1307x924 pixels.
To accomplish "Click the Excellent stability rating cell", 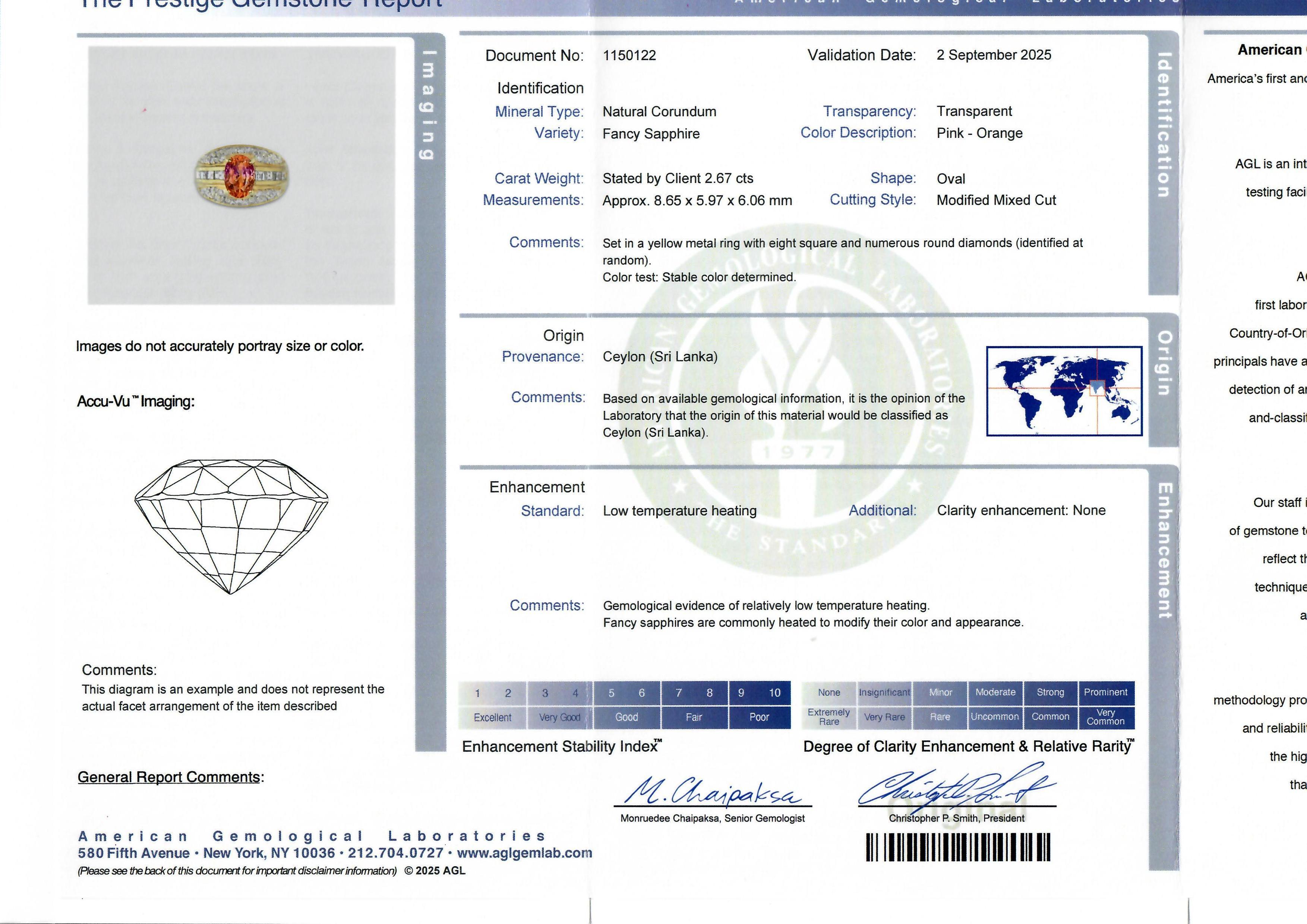I will coord(492,718).
